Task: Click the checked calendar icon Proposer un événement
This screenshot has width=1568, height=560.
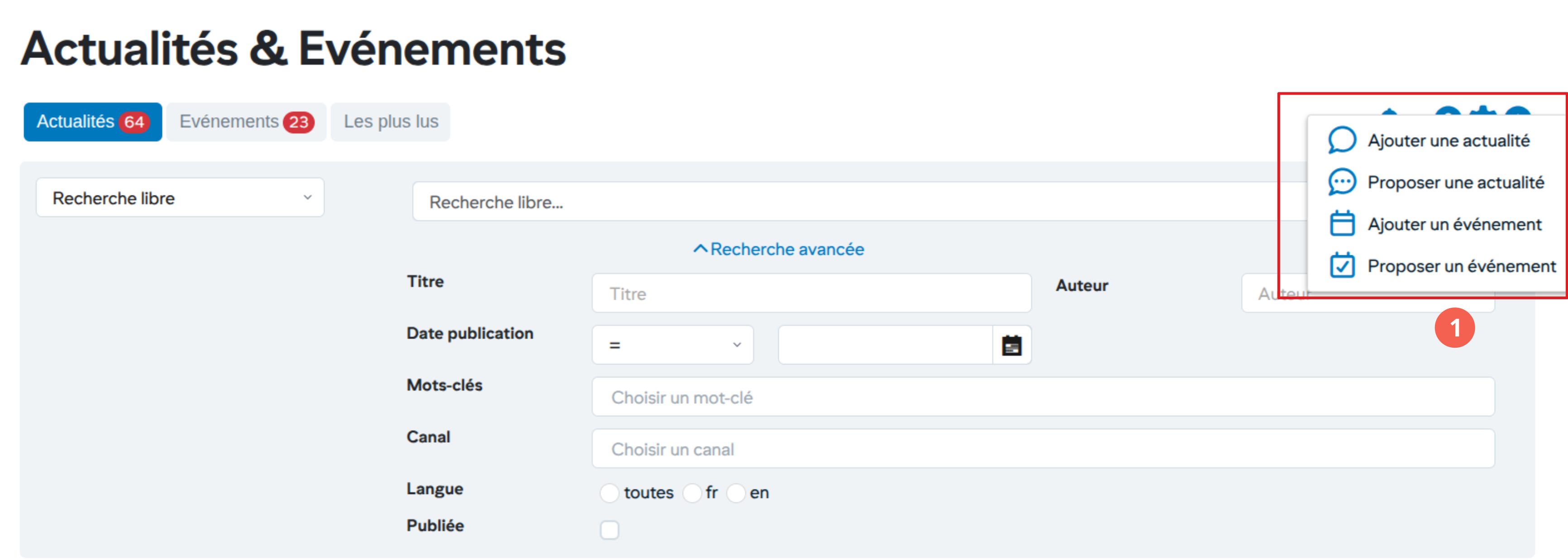Action: point(1342,265)
